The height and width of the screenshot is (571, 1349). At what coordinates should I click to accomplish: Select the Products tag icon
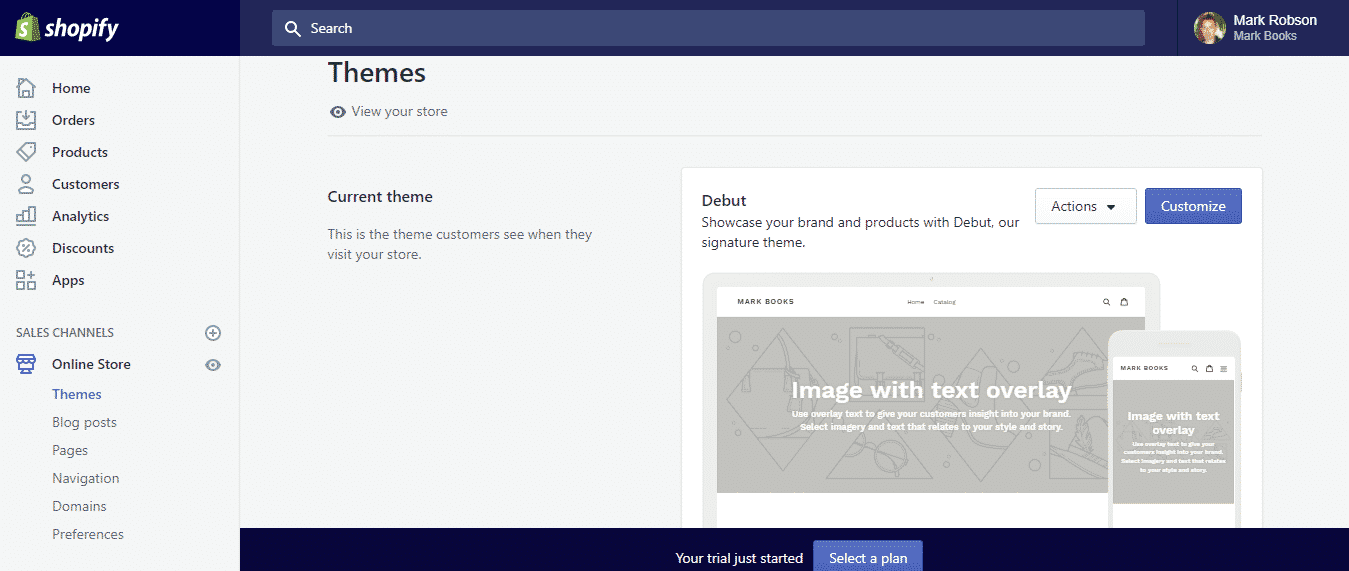(x=26, y=152)
